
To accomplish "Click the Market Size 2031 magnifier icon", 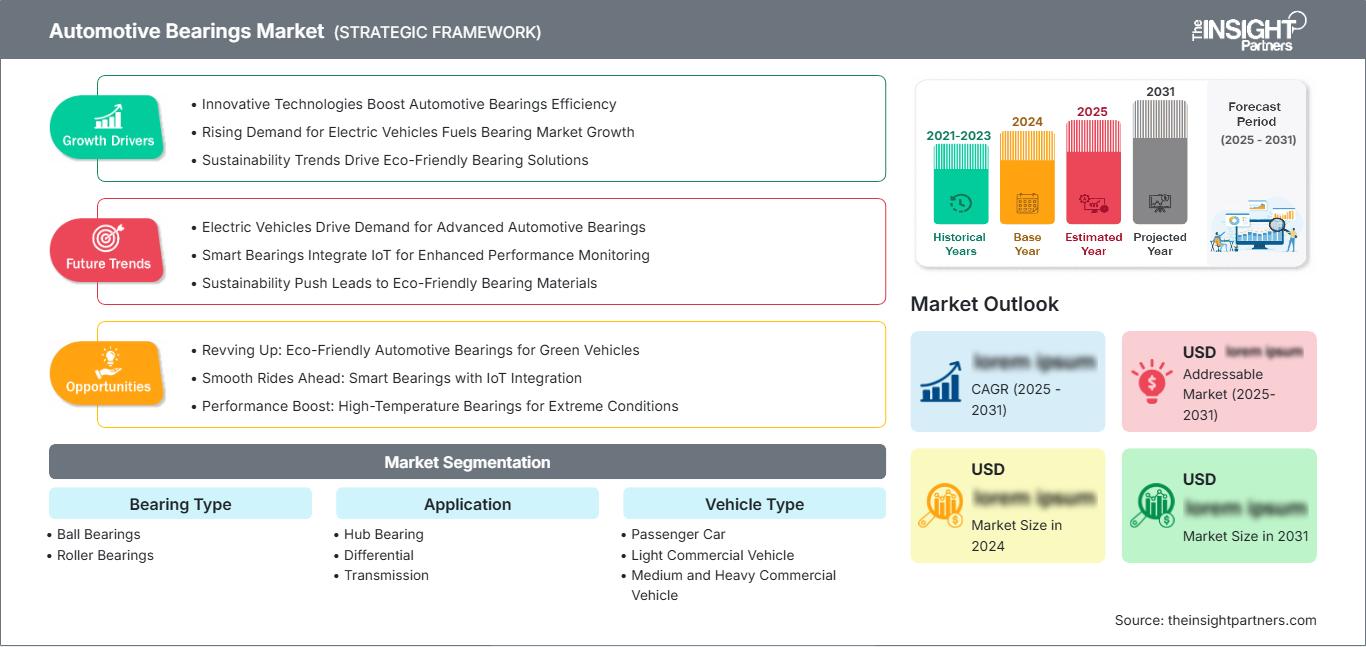I will pyautogui.click(x=1153, y=505).
